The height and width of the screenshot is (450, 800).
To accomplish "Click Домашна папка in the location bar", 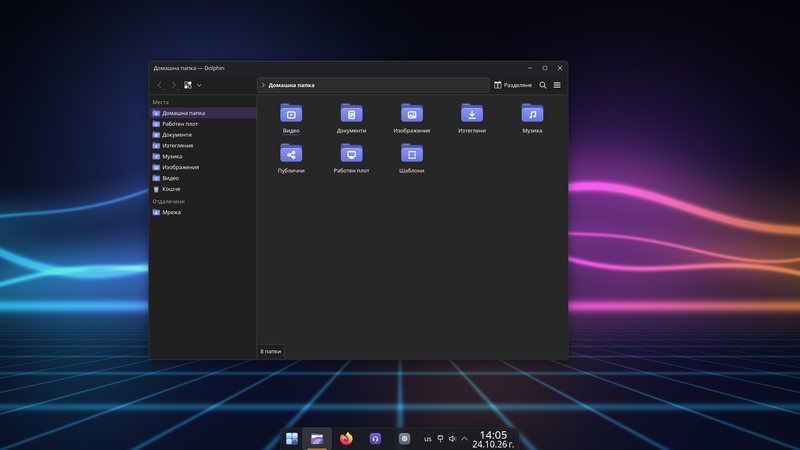I will [x=291, y=85].
